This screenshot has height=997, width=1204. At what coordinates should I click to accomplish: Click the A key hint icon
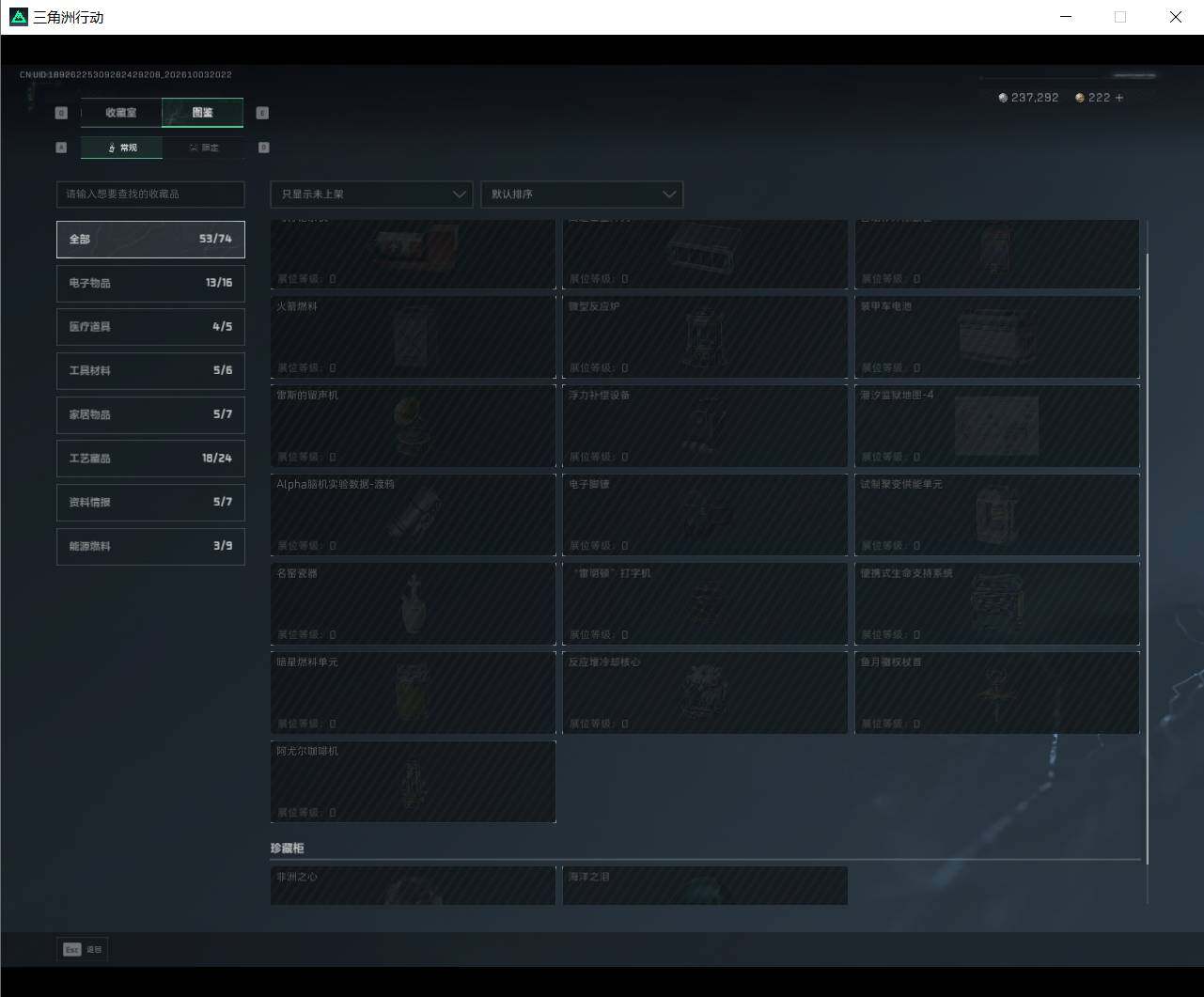pos(61,148)
